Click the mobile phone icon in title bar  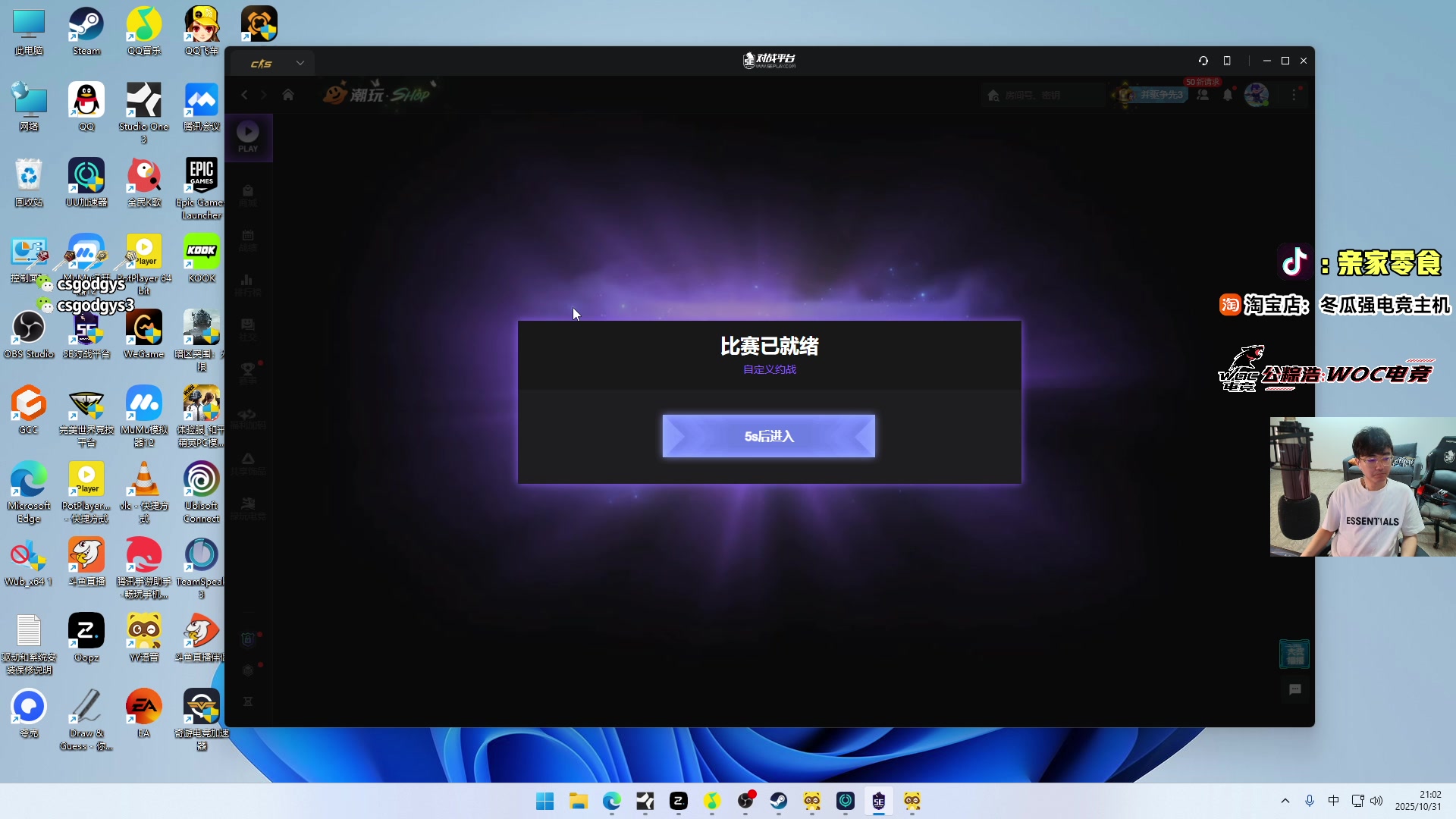click(1227, 61)
